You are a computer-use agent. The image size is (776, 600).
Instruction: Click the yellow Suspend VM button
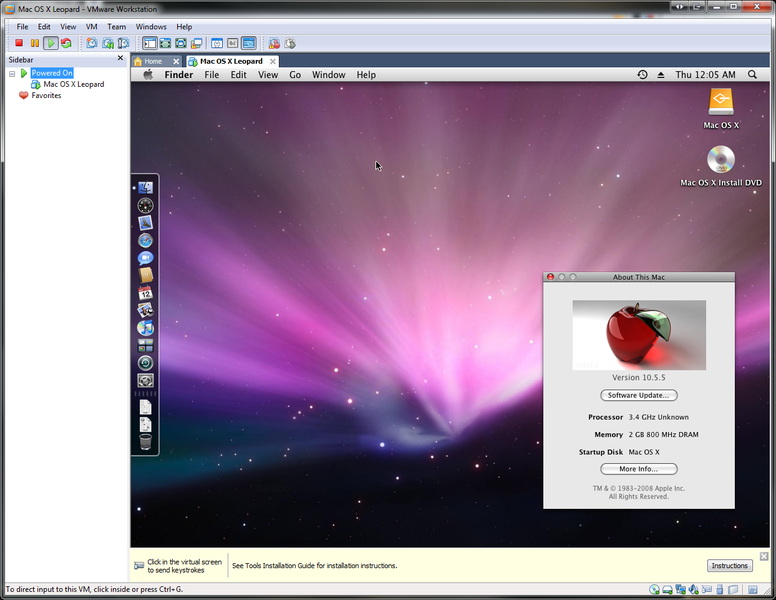click(35, 43)
